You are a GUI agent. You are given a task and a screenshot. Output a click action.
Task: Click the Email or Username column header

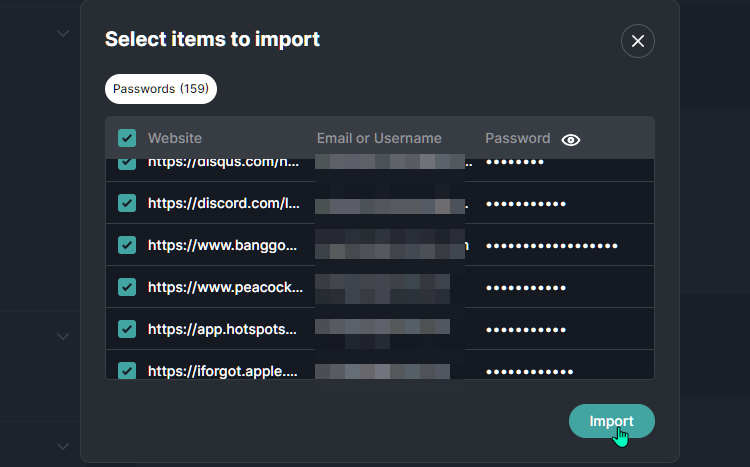[x=379, y=138]
